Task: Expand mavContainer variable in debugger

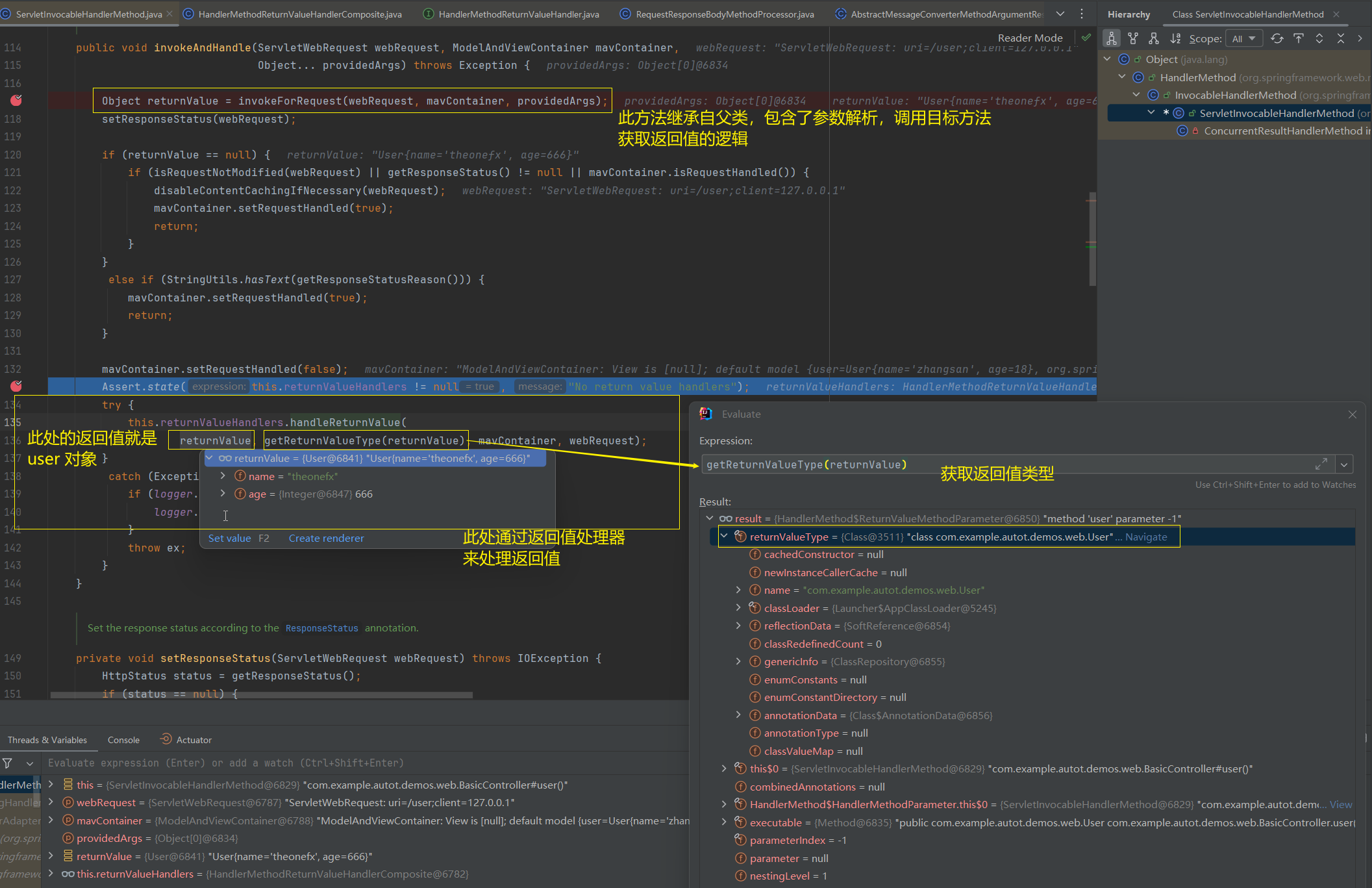Action: [x=51, y=820]
